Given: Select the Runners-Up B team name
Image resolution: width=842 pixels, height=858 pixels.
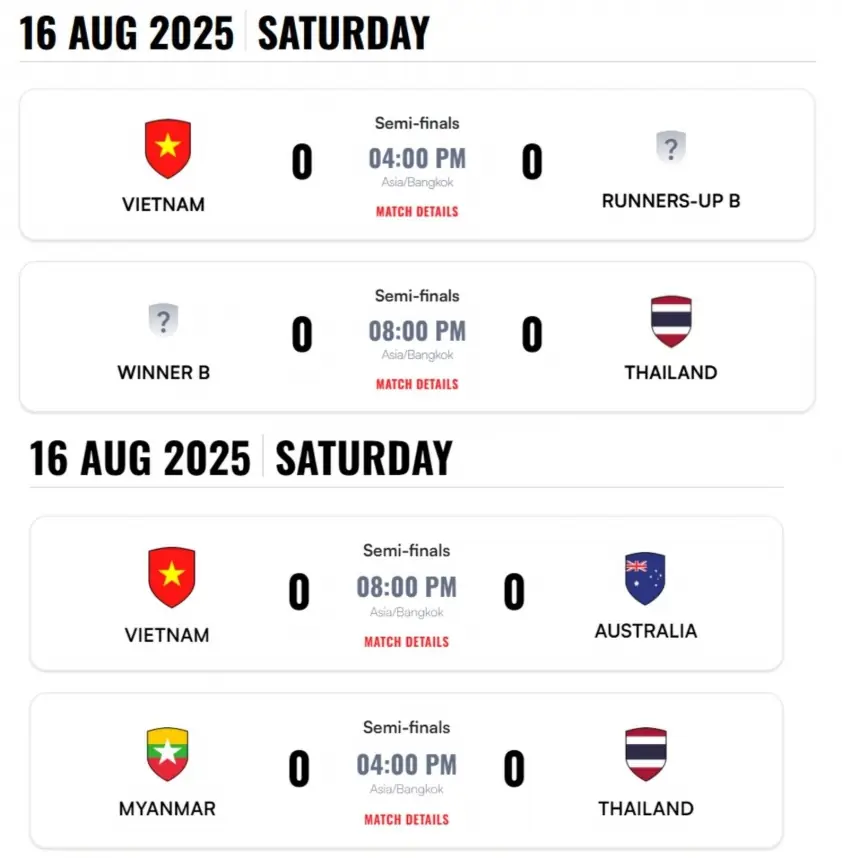Looking at the screenshot, I should pos(671,201).
